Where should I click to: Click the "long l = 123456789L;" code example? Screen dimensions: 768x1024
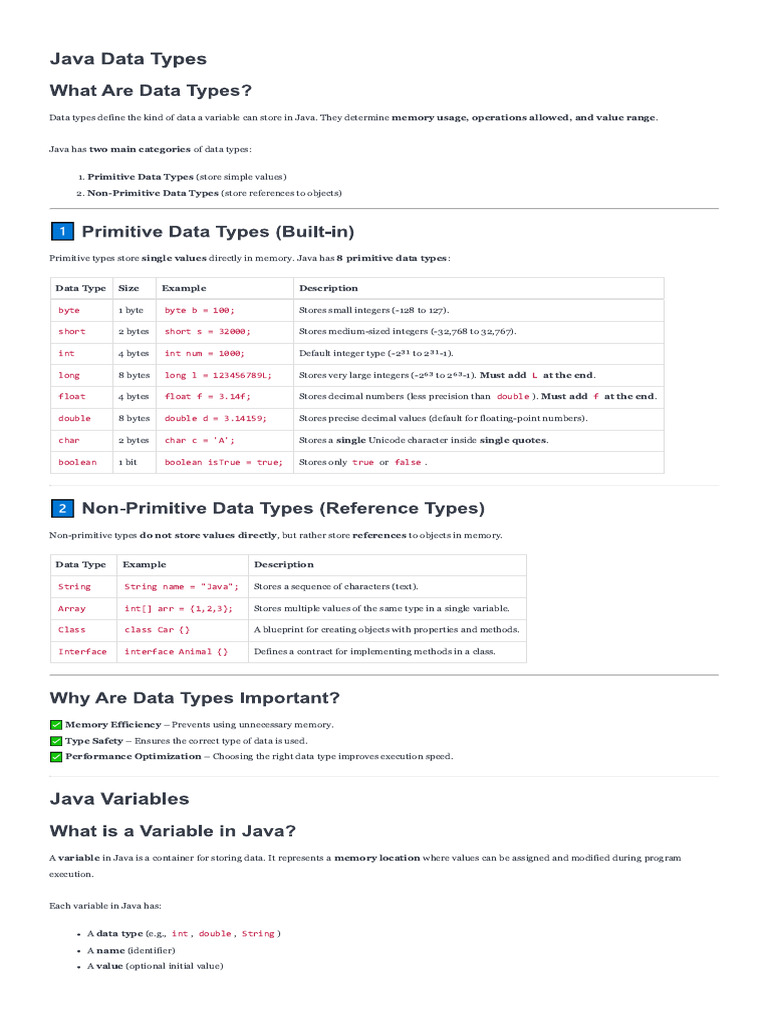click(218, 375)
